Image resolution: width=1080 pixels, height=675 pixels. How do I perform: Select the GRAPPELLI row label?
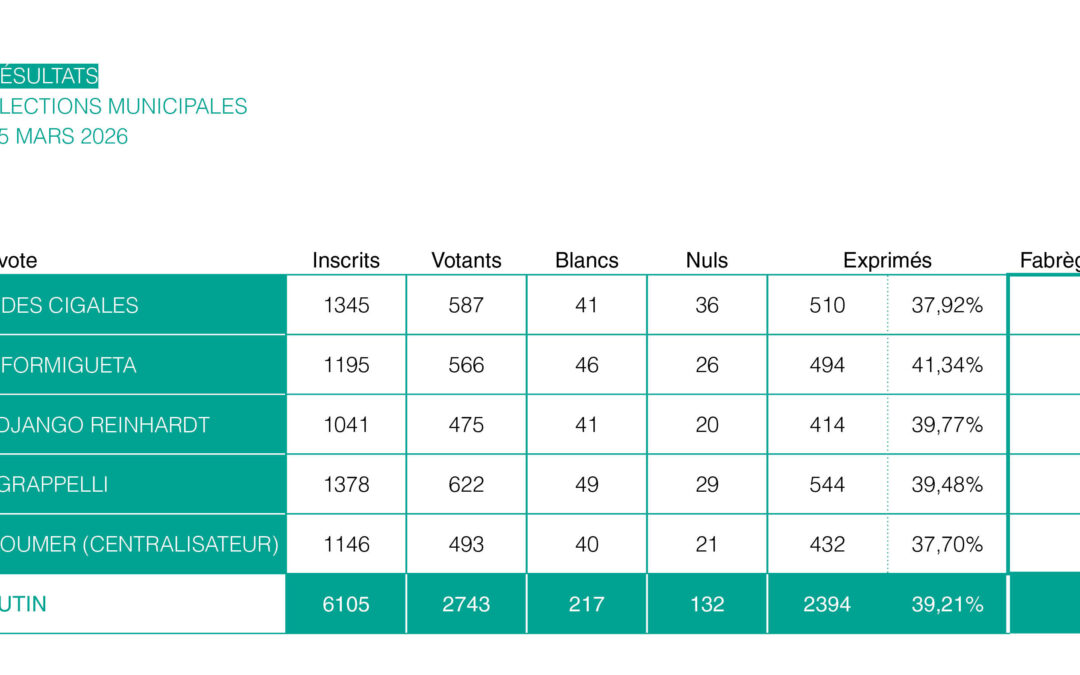pyautogui.click(x=56, y=485)
